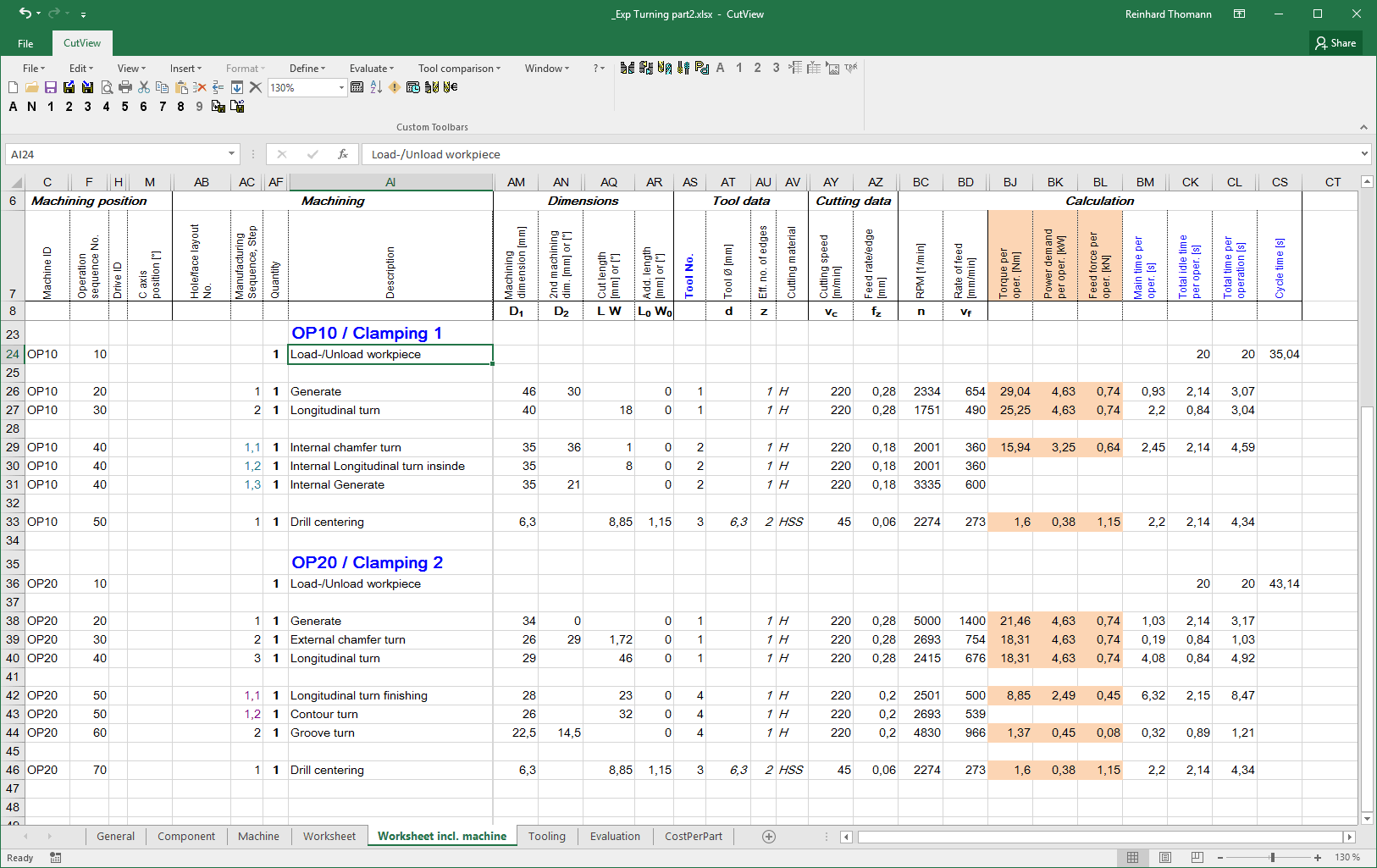Switch to Page Layout view in status bar
The width and height of the screenshot is (1377, 868).
[1165, 858]
